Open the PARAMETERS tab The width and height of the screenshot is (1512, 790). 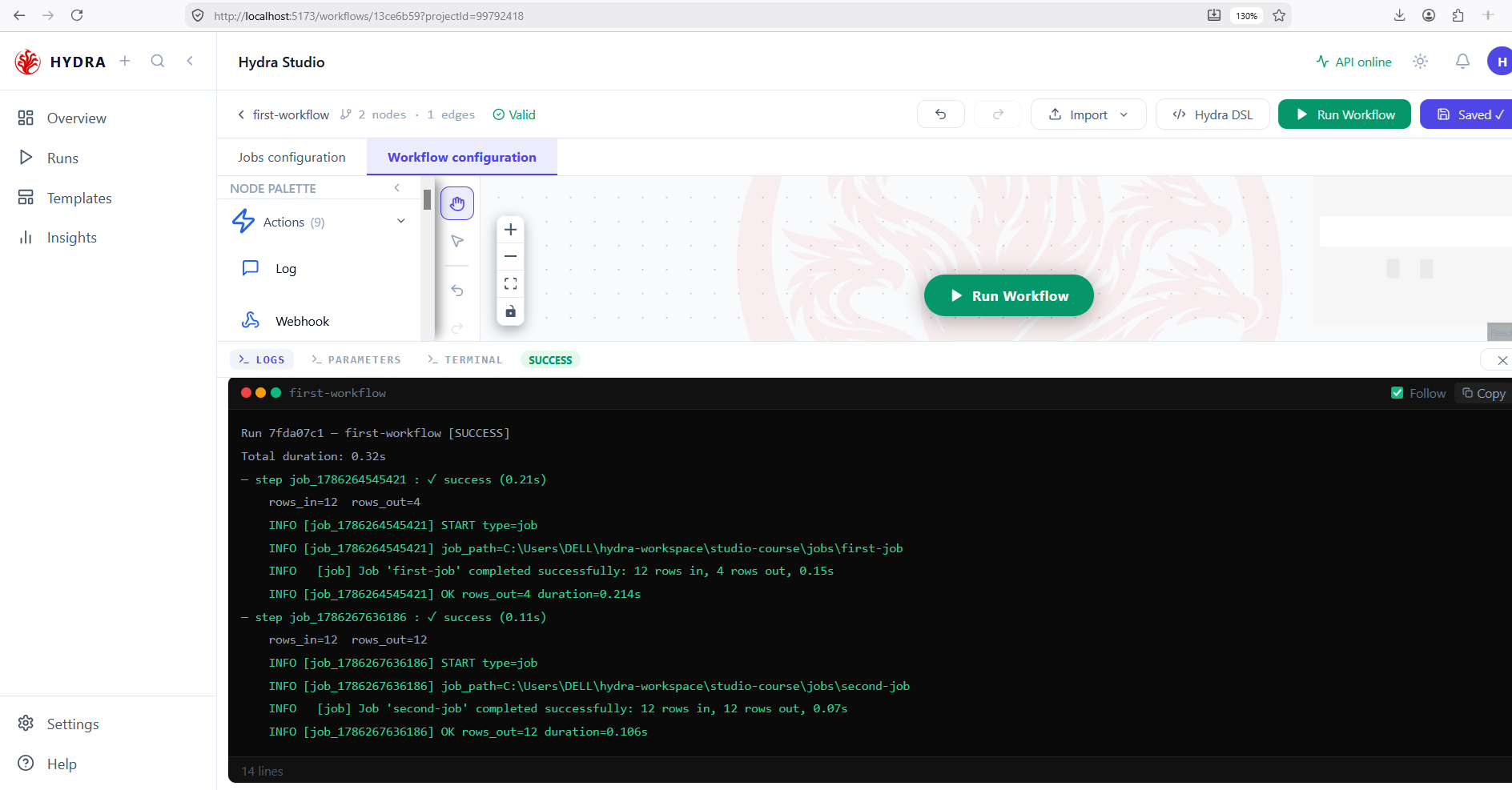(356, 360)
